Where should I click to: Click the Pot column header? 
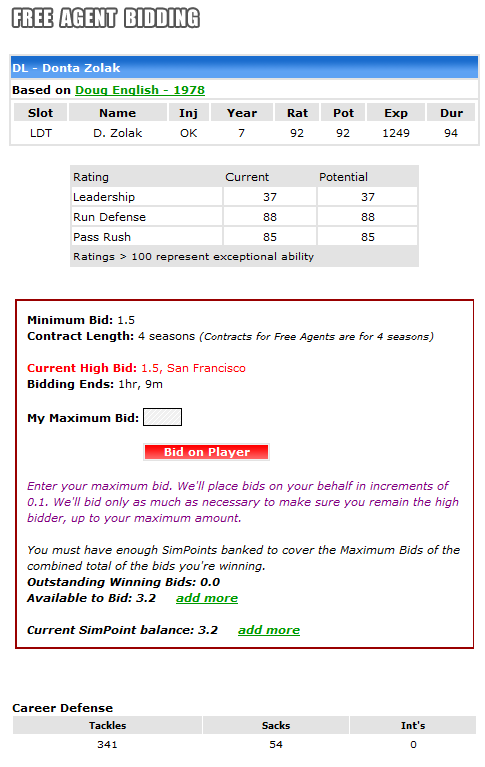point(343,113)
